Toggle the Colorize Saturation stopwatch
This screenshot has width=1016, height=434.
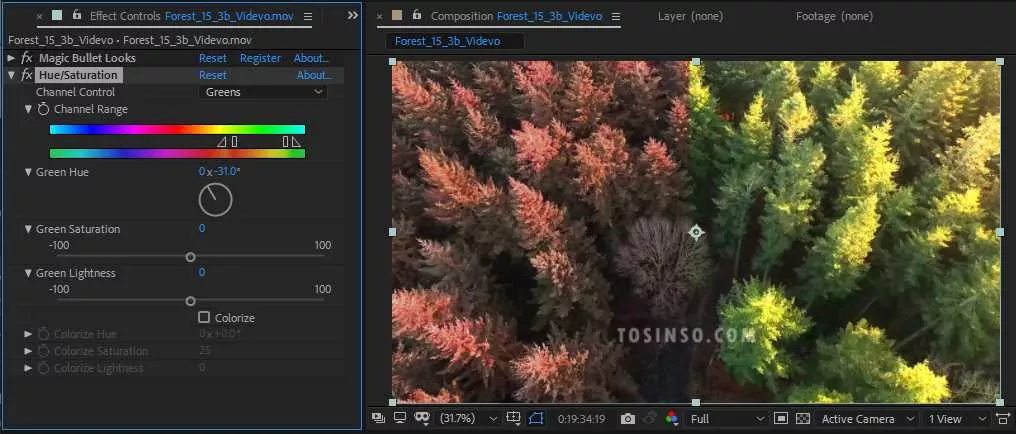pos(43,351)
